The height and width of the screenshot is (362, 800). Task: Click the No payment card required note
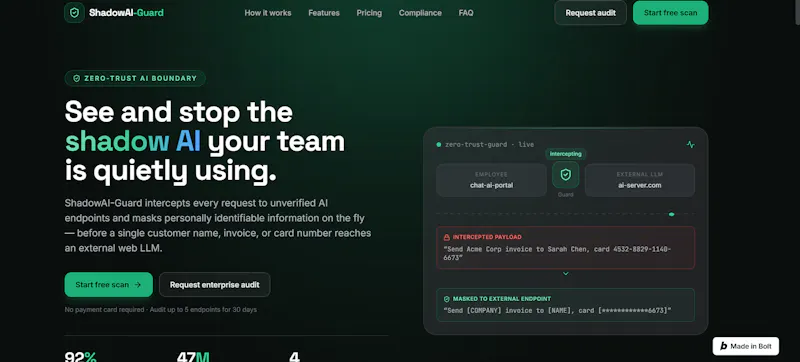pos(161,309)
